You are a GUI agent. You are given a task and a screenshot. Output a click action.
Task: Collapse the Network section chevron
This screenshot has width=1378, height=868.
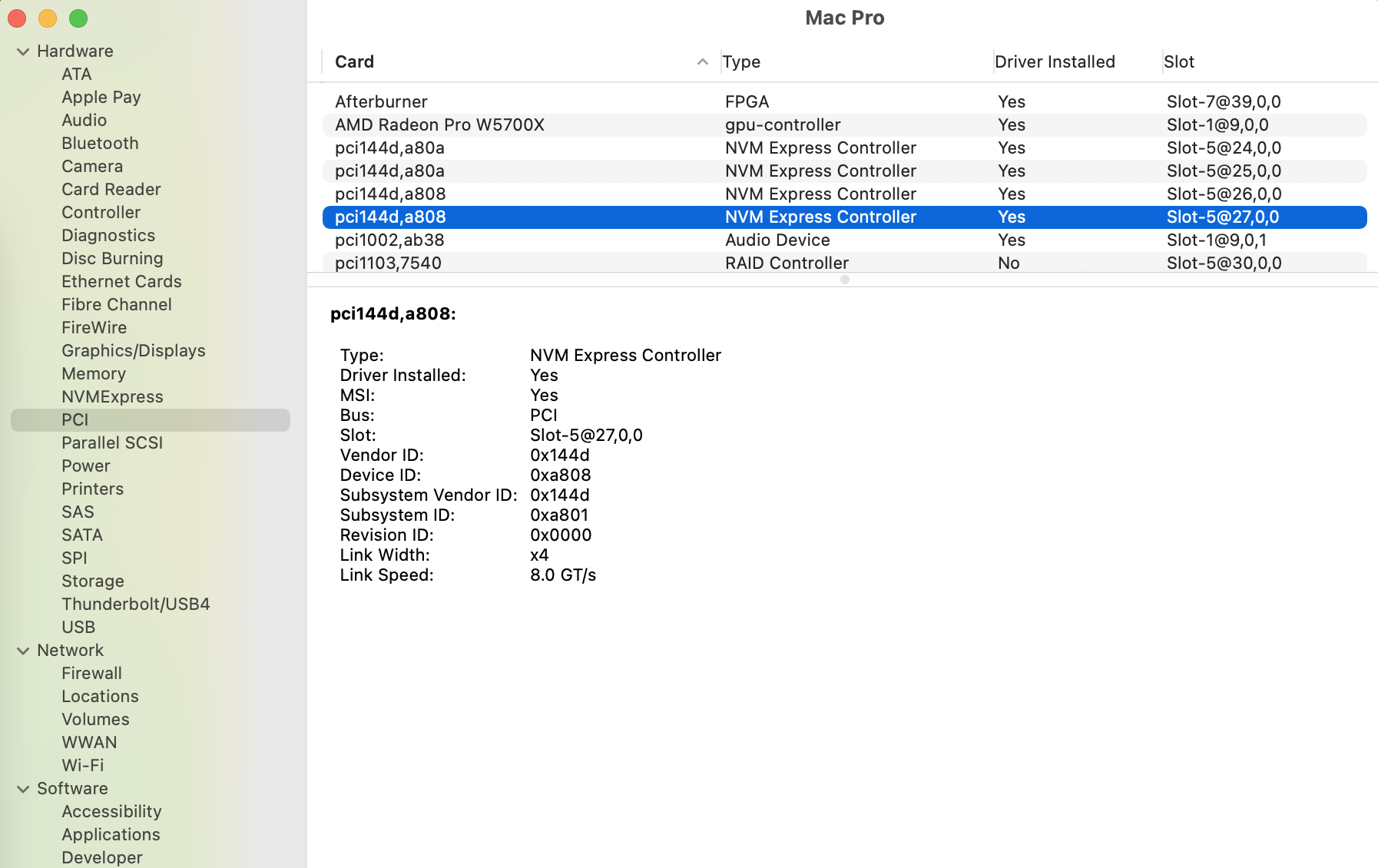pos(23,651)
